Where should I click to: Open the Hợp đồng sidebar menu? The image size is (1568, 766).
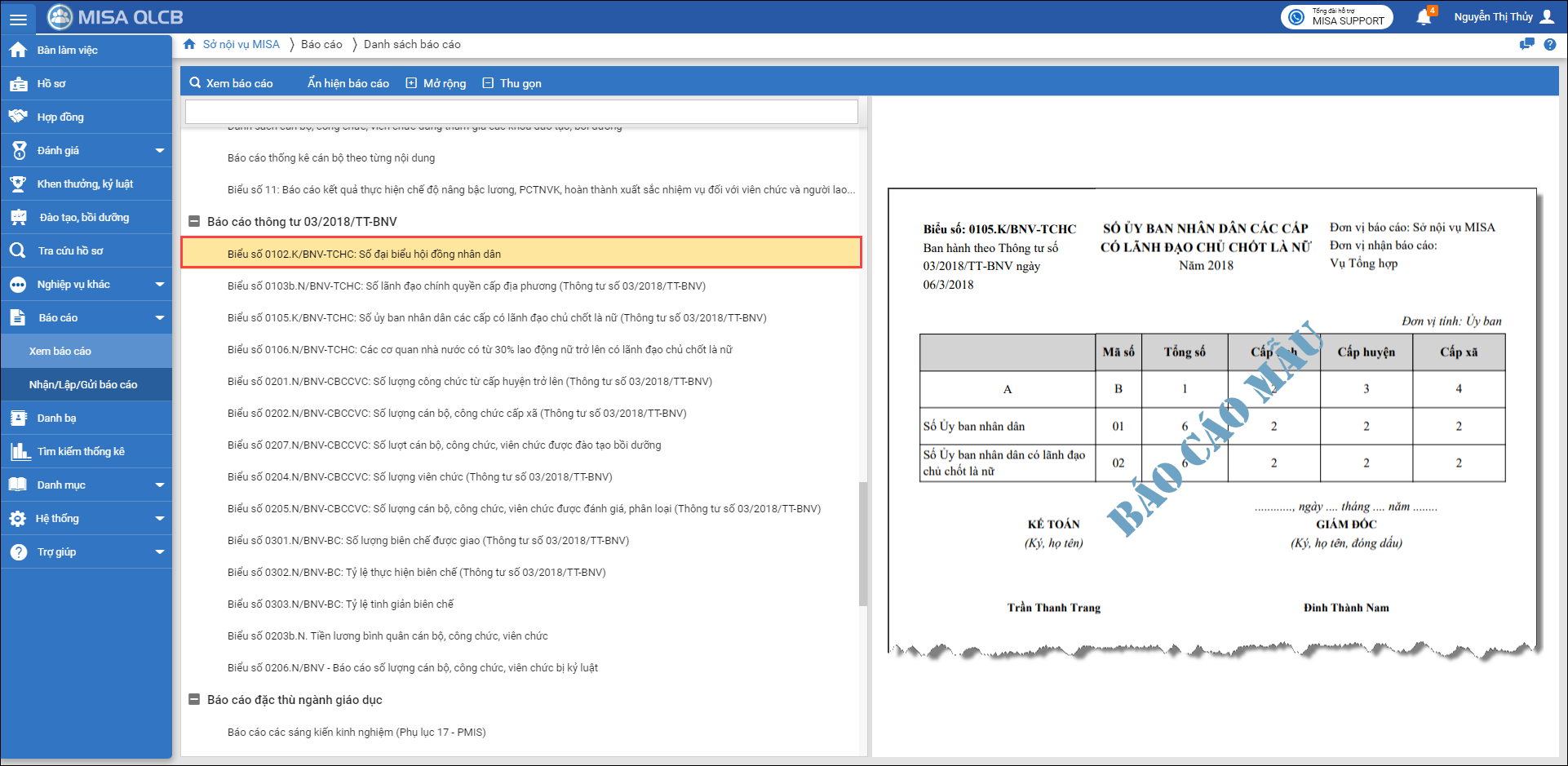[x=60, y=117]
